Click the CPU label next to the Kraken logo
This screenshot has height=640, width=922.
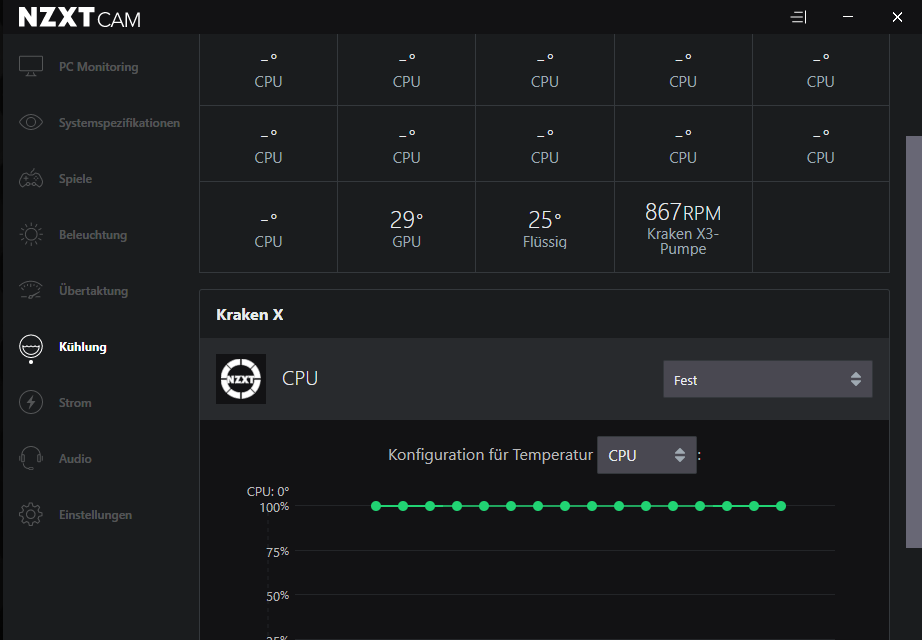pos(300,378)
